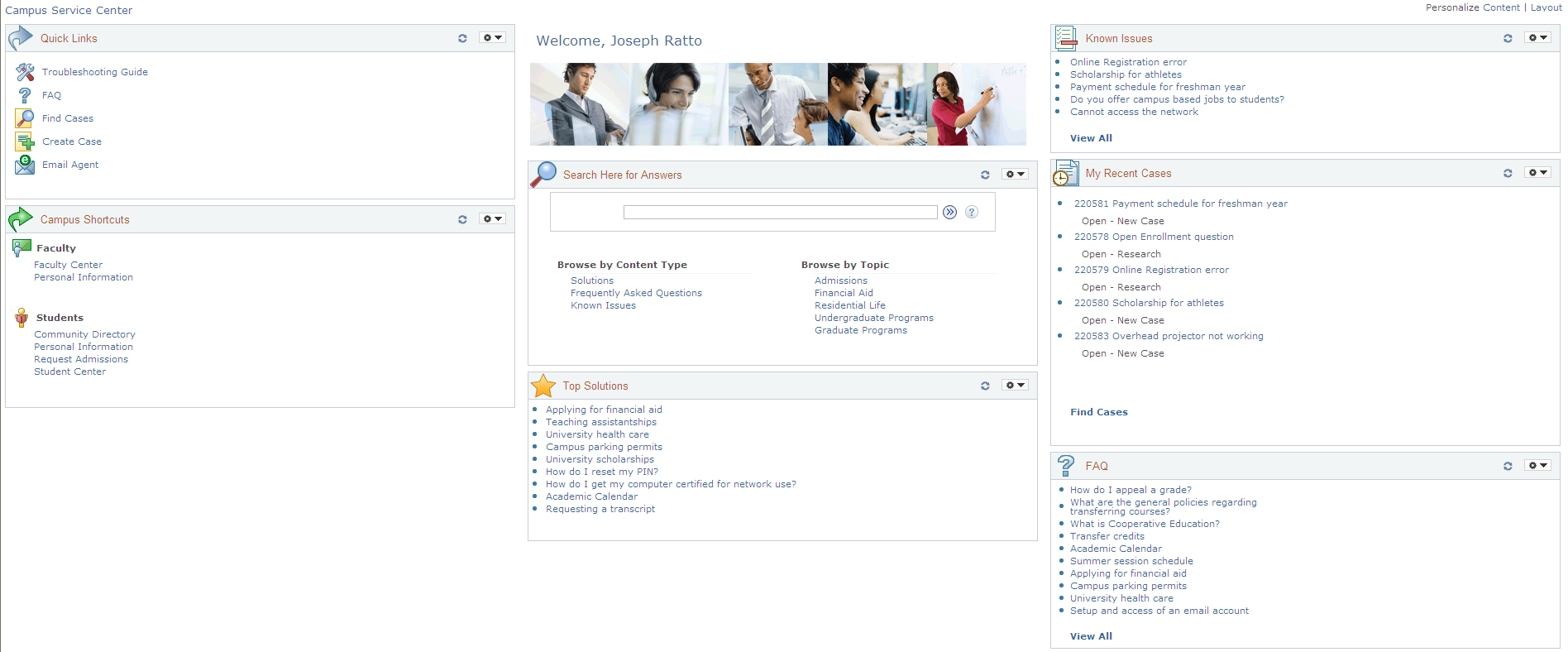Browse Frequently Asked Questions content type
This screenshot has height=652, width=1568.
click(x=636, y=293)
